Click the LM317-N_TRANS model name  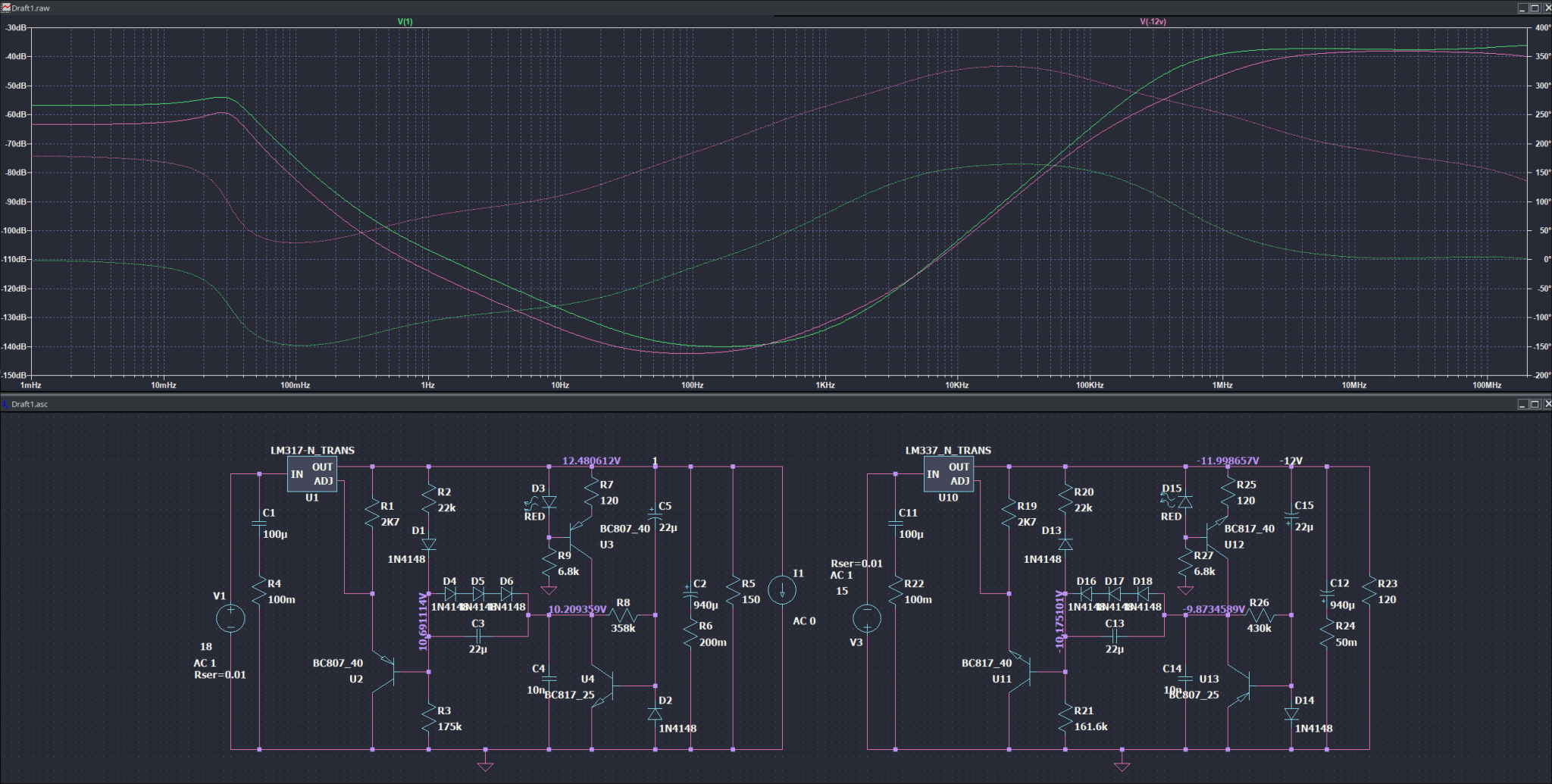(x=312, y=450)
